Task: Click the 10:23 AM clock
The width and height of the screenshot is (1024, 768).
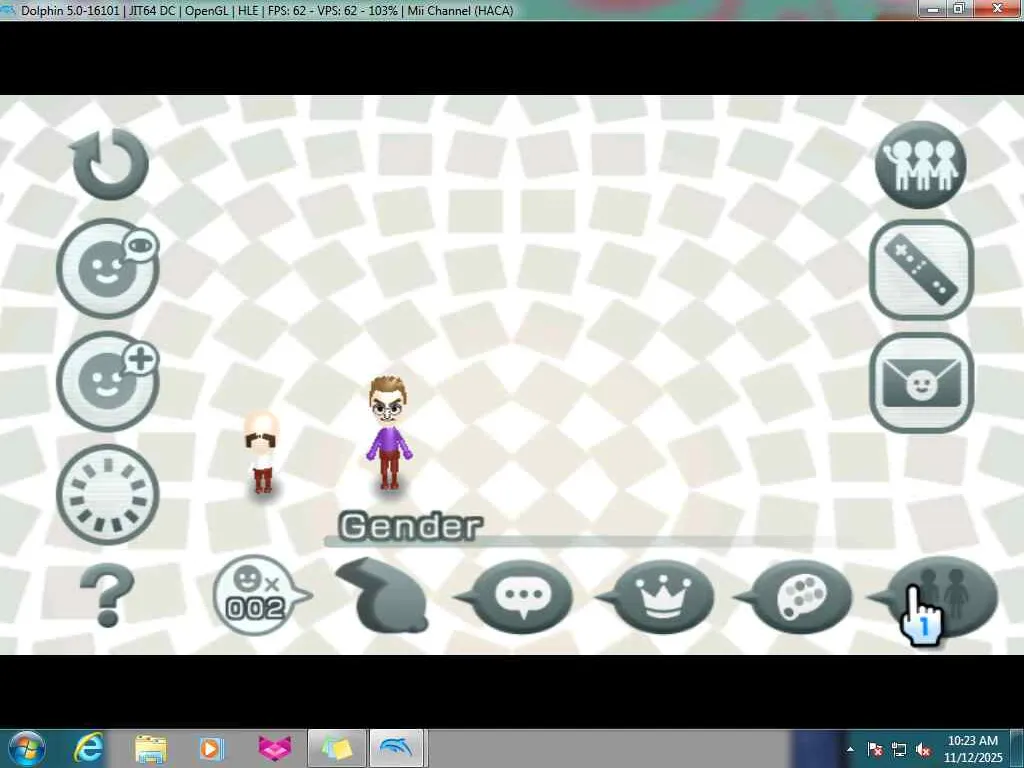Action: 972,741
